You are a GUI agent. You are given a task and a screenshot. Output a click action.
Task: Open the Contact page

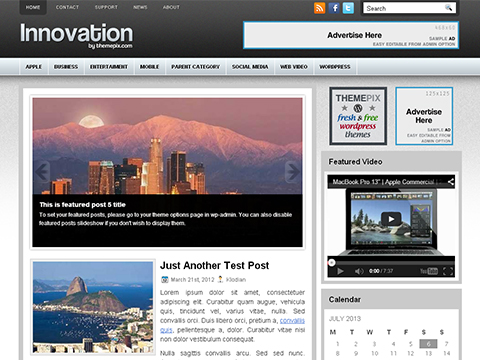coord(67,7)
